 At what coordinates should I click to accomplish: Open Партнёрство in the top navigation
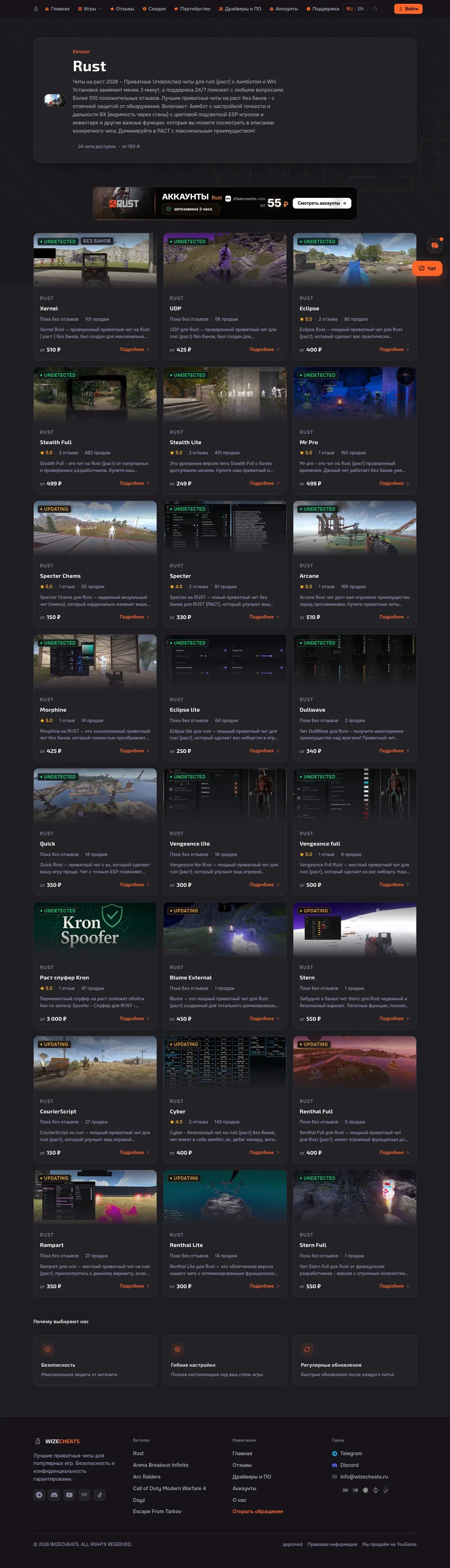(192, 9)
